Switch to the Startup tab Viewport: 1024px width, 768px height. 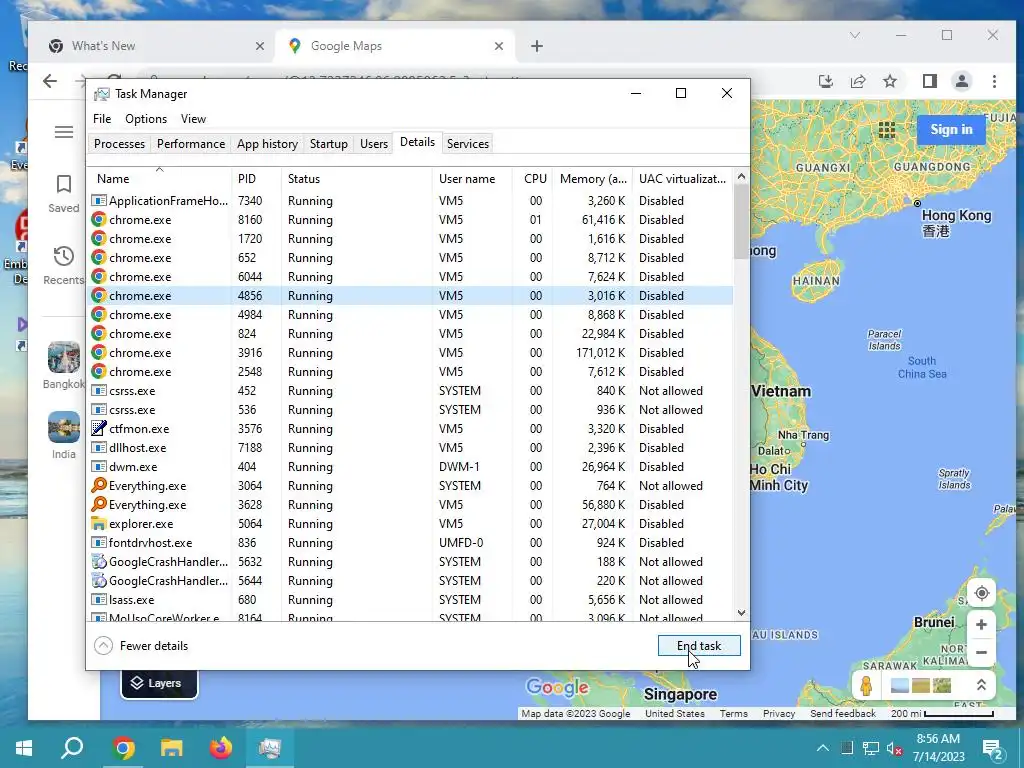[328, 144]
